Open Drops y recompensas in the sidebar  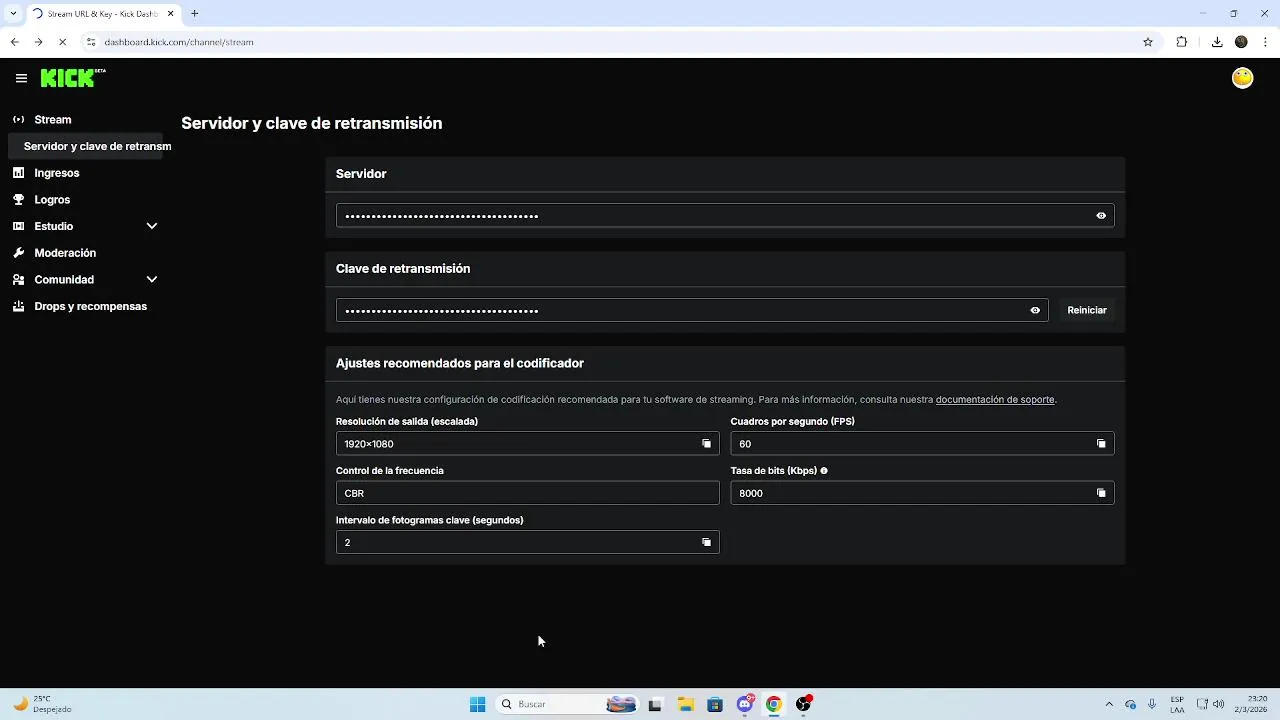(x=90, y=306)
